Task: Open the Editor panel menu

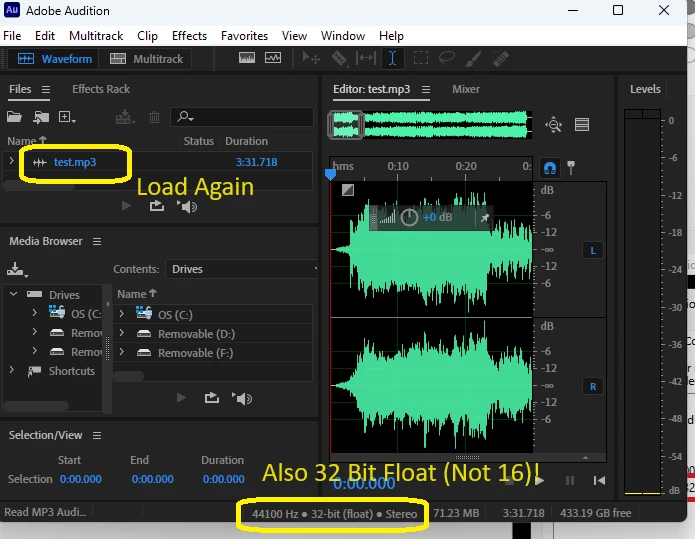Action: pos(426,90)
